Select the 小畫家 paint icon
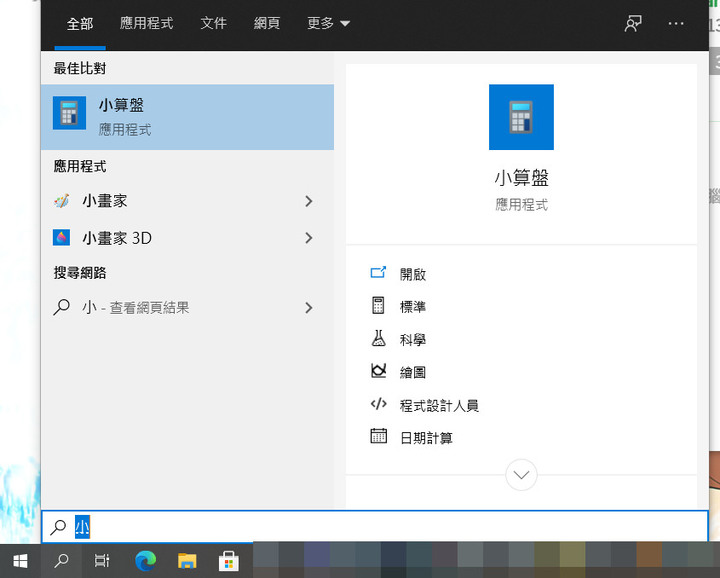720x578 pixels. [x=62, y=201]
